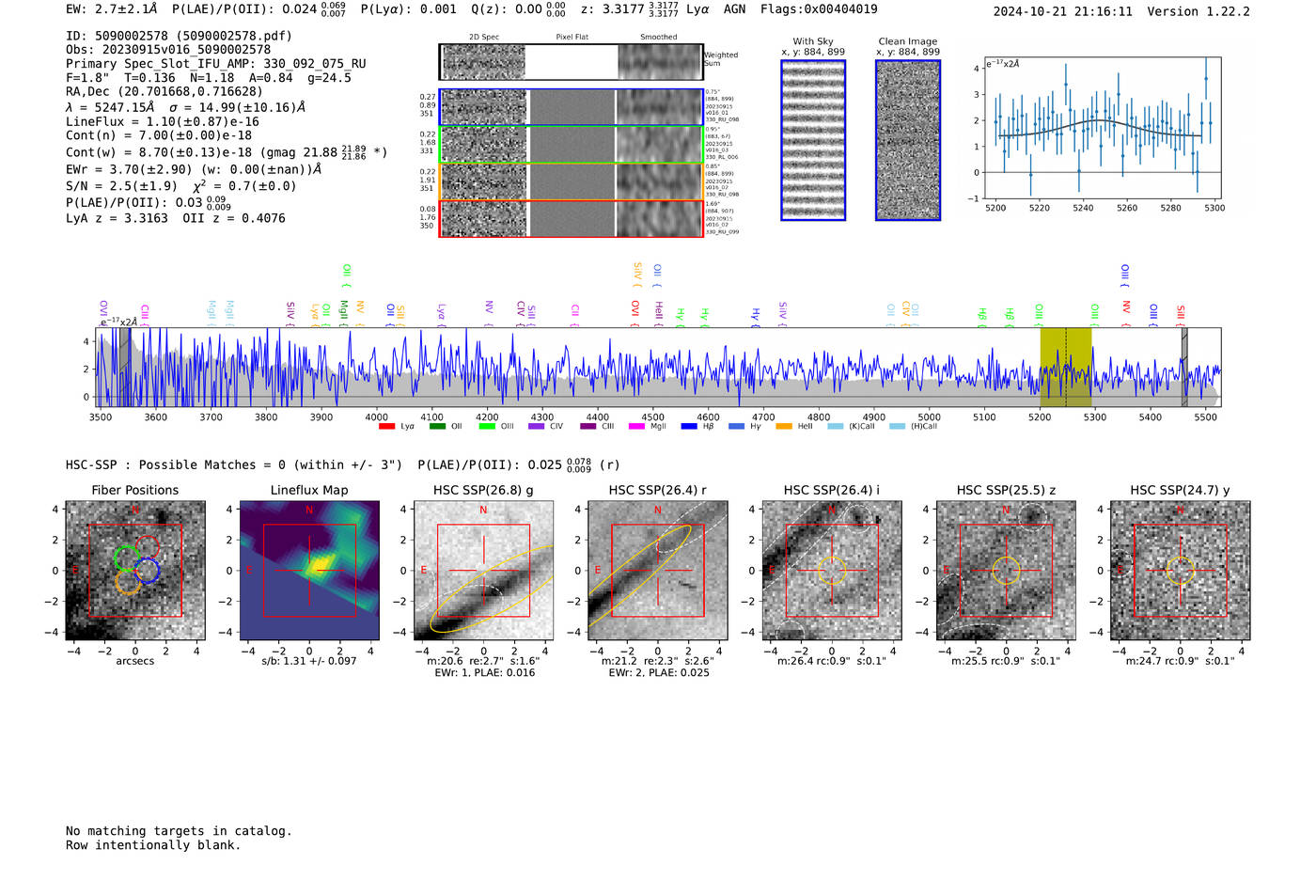Click the Version 1.22.2 text
The width and height of the screenshot is (1316, 896).
click(1198, 11)
